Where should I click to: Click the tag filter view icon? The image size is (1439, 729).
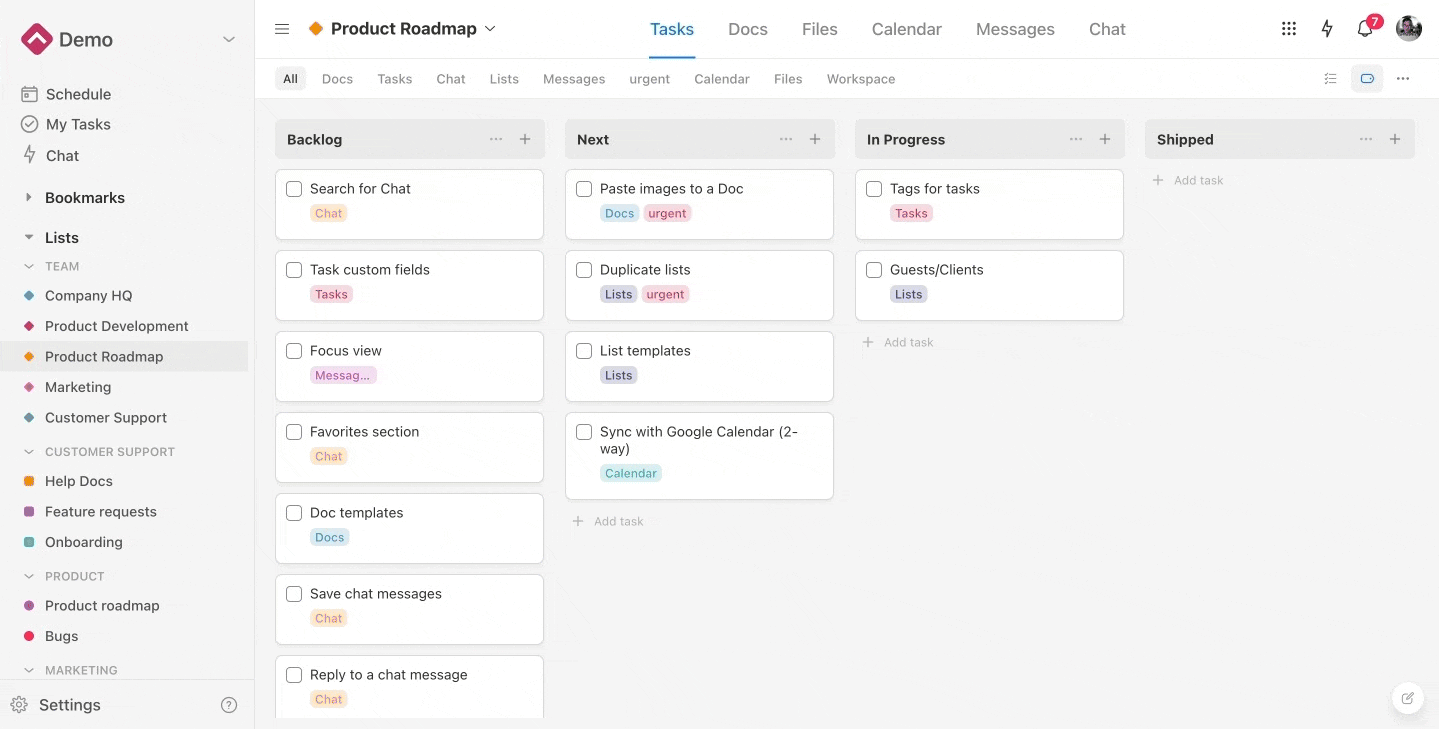coord(1367,78)
